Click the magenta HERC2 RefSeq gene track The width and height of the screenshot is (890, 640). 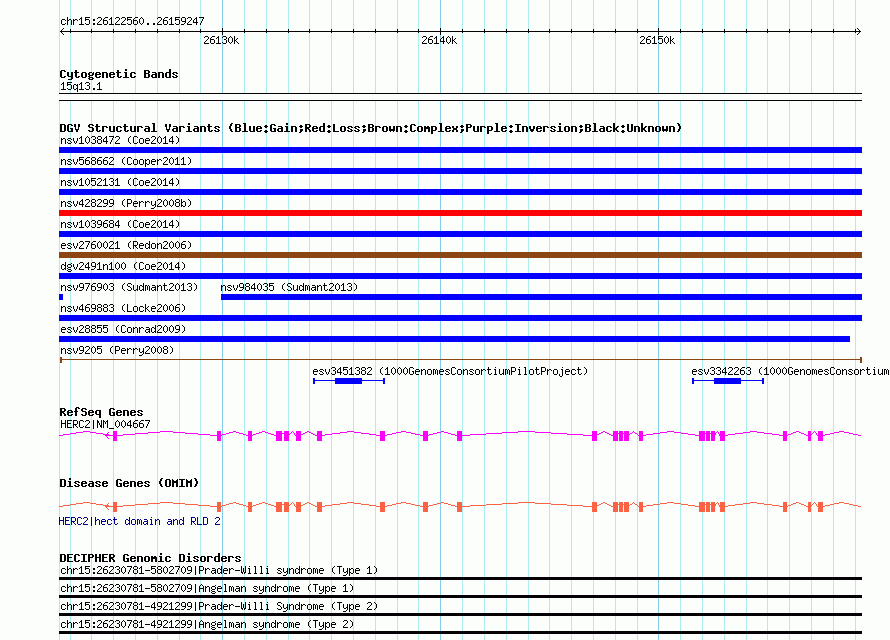click(460, 436)
